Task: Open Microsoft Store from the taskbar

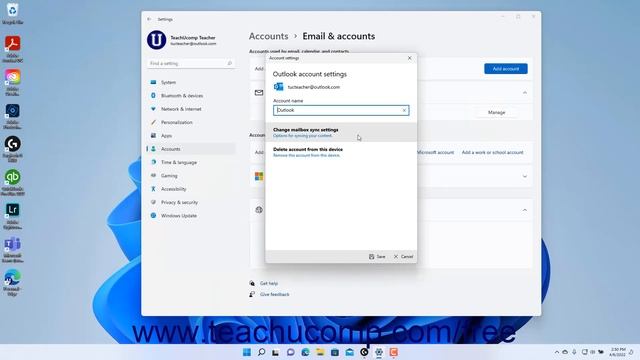Action: tap(335, 352)
